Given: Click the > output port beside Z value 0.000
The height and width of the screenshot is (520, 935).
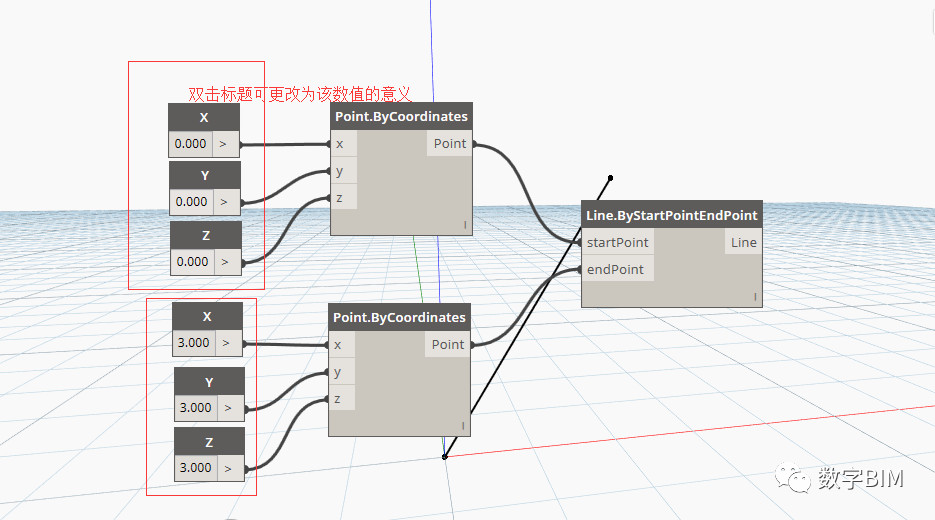Looking at the screenshot, I should pos(228,262).
